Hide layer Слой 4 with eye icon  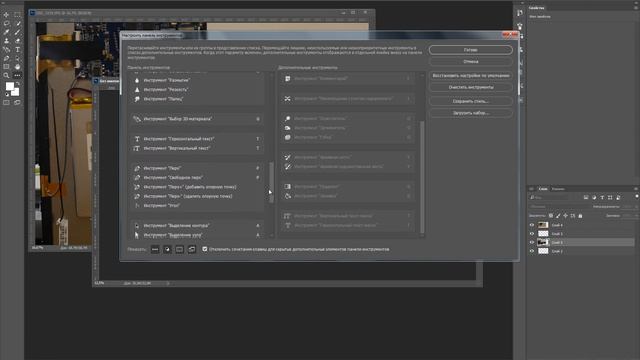click(x=532, y=225)
